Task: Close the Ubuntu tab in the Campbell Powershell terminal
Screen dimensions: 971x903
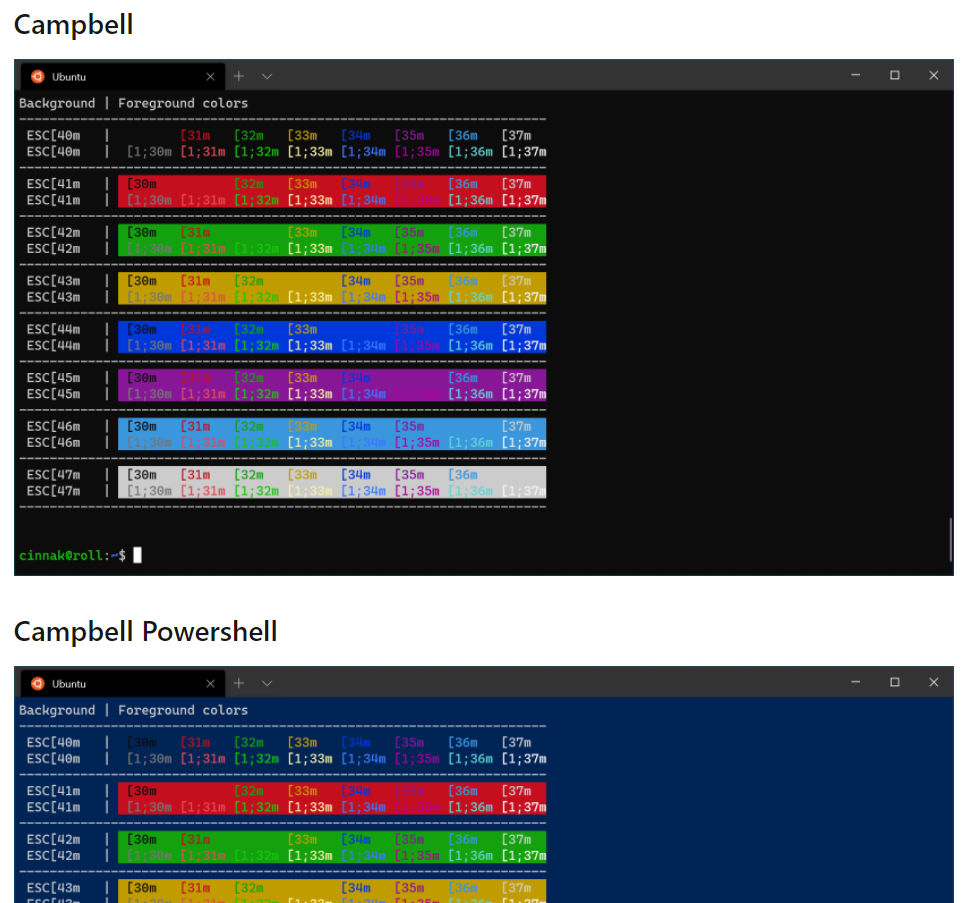Action: point(211,683)
